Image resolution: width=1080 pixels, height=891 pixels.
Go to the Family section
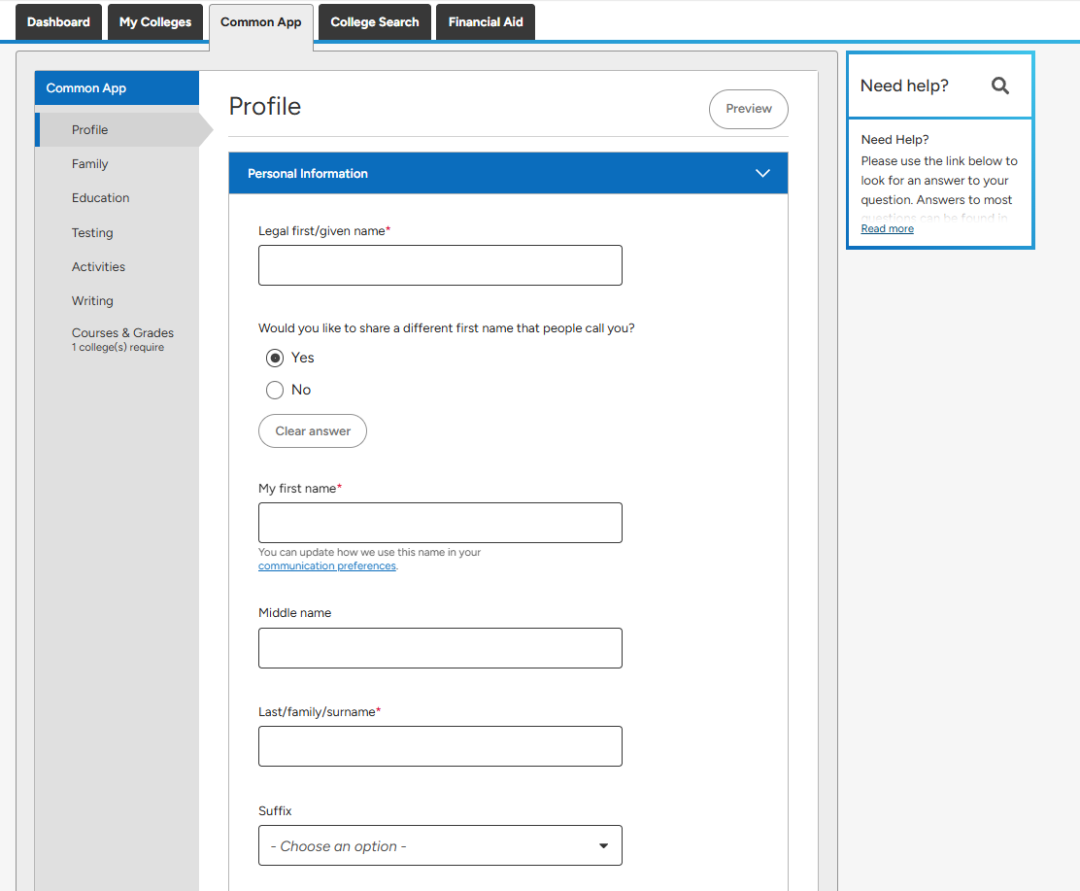[90, 164]
